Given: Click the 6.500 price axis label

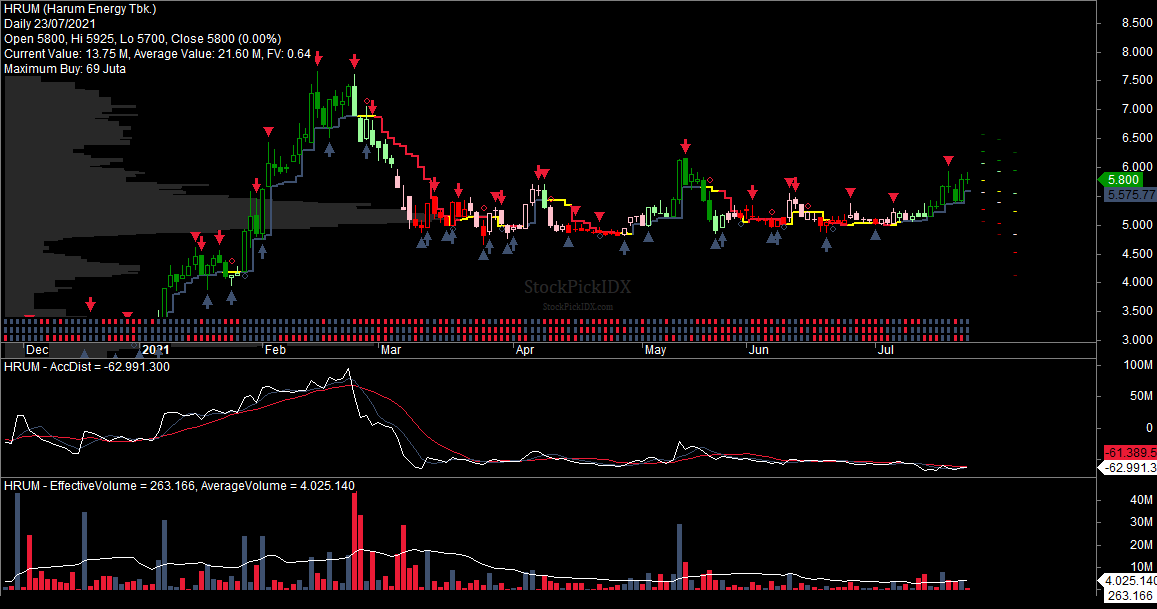Looking at the screenshot, I should [1137, 138].
